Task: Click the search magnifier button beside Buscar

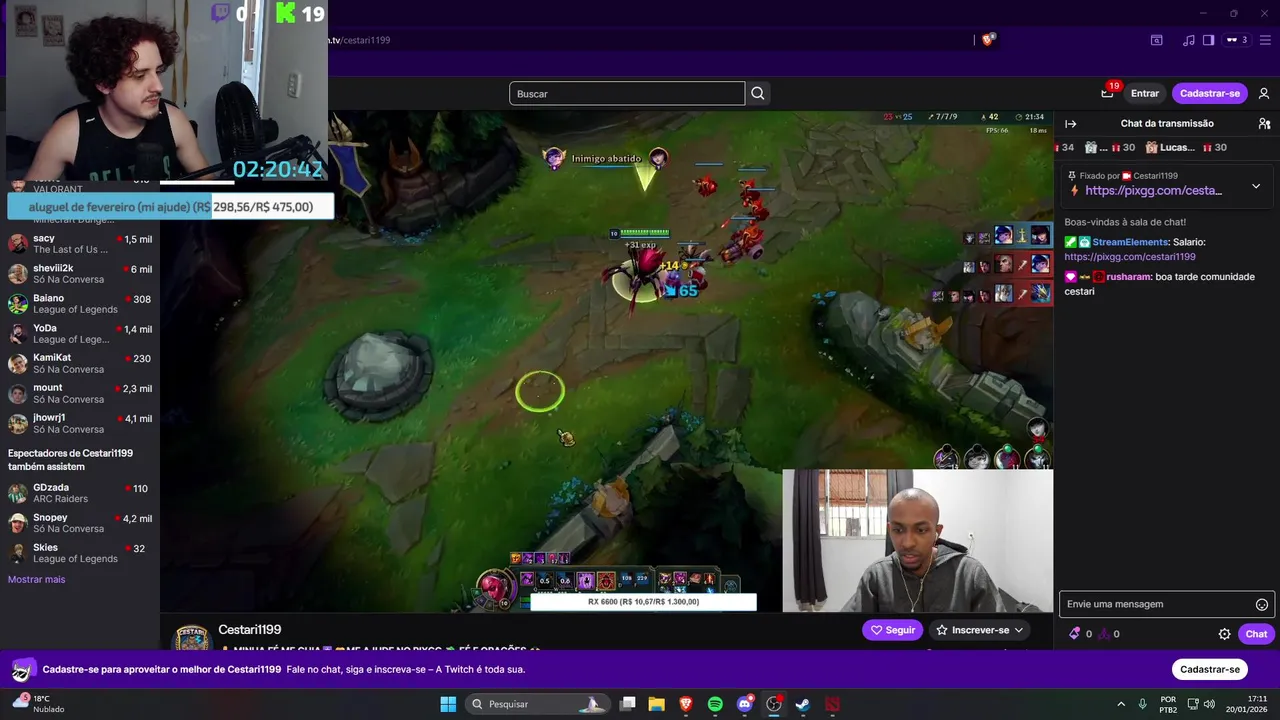Action: 758,93
